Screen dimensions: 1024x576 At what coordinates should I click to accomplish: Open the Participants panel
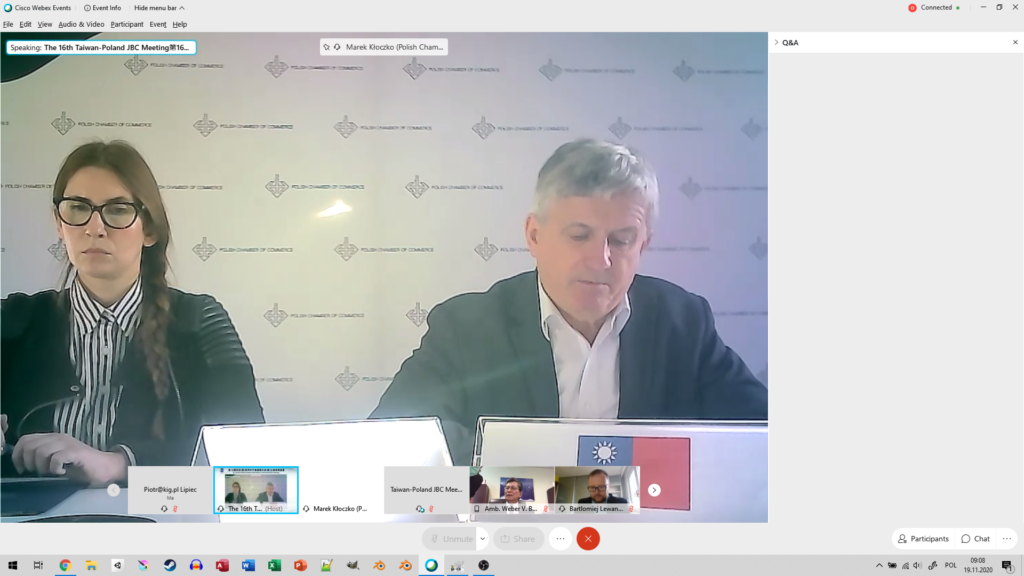(x=923, y=538)
